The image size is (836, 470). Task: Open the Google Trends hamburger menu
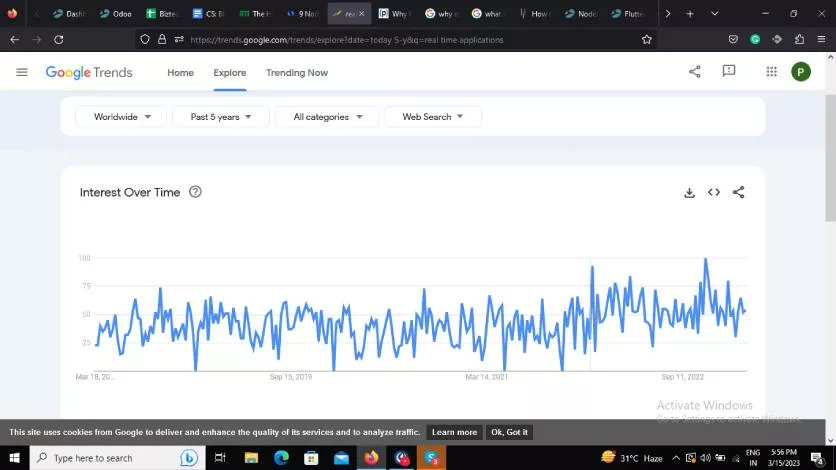[x=22, y=72]
